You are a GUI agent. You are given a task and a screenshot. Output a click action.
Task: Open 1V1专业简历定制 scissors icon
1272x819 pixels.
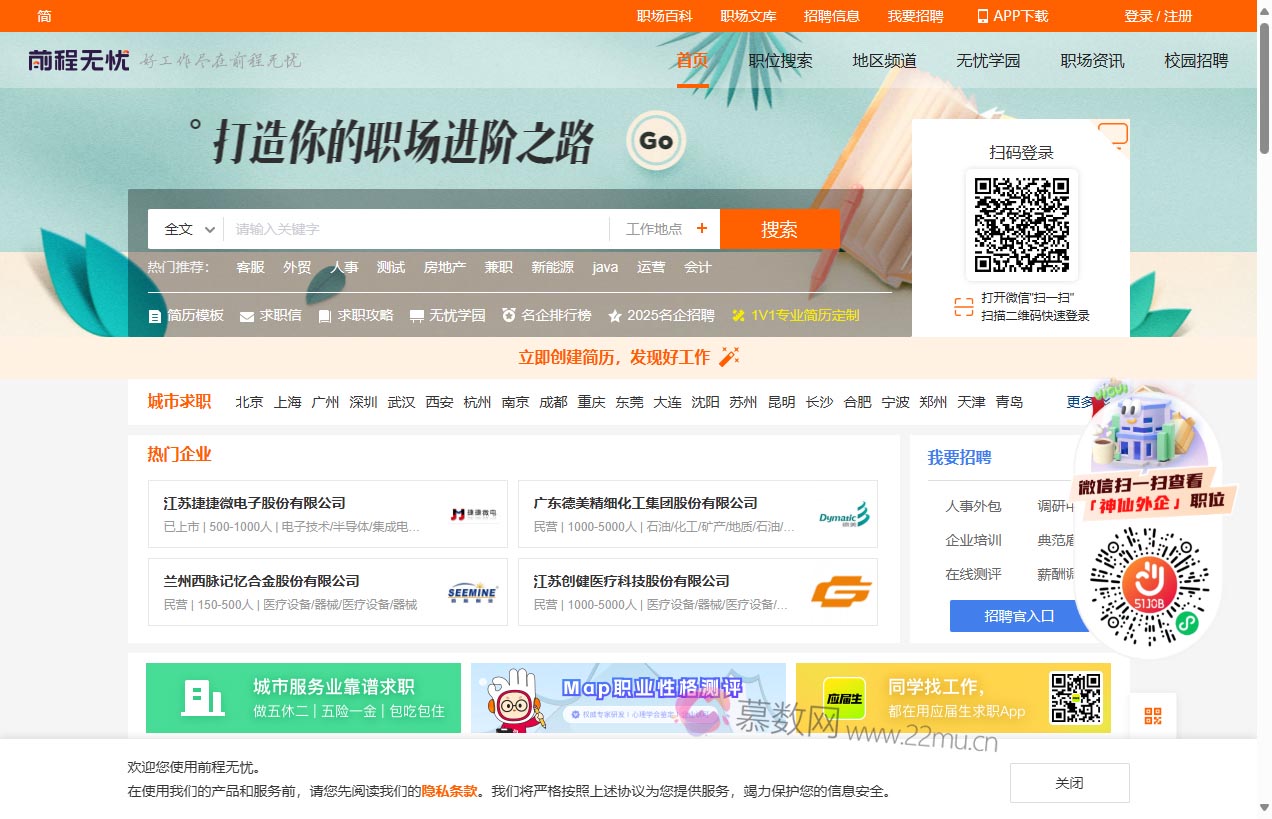click(x=738, y=315)
